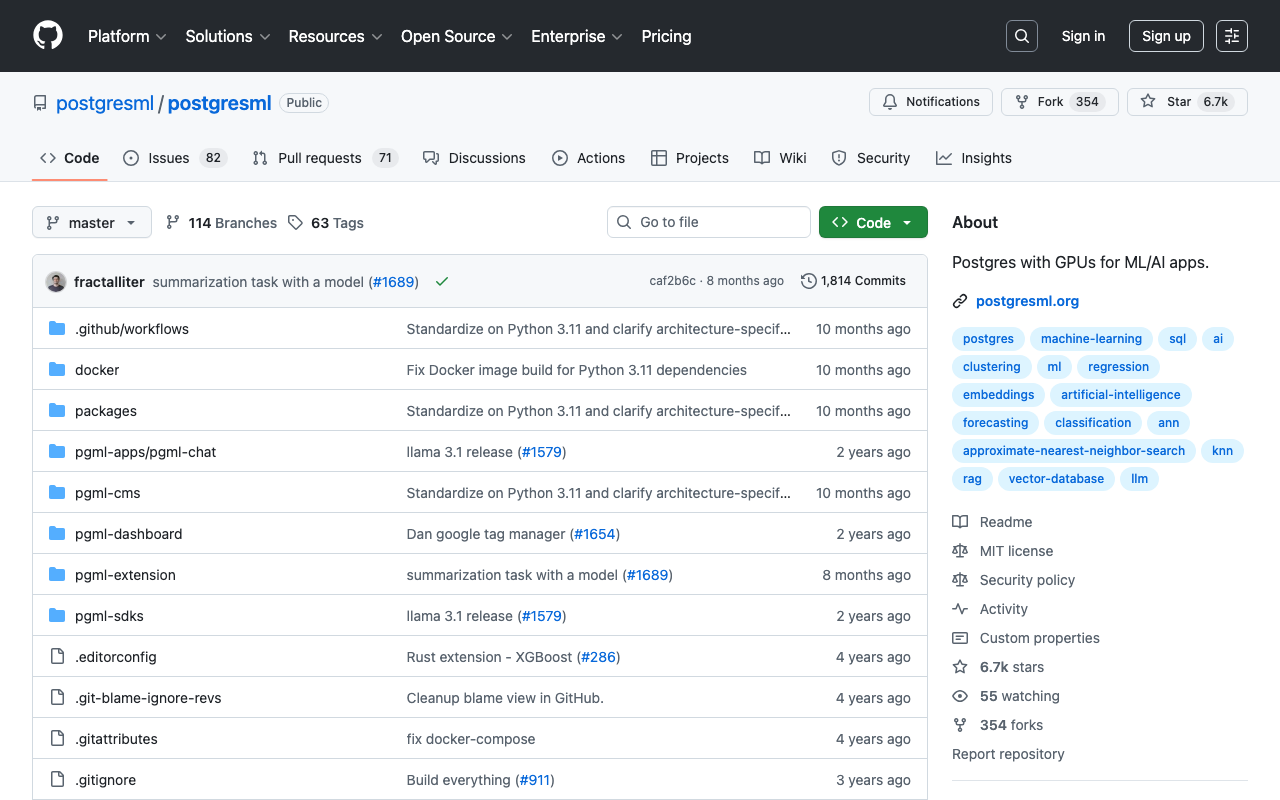Click the Star icon
This screenshot has width=1280, height=800.
(1148, 102)
